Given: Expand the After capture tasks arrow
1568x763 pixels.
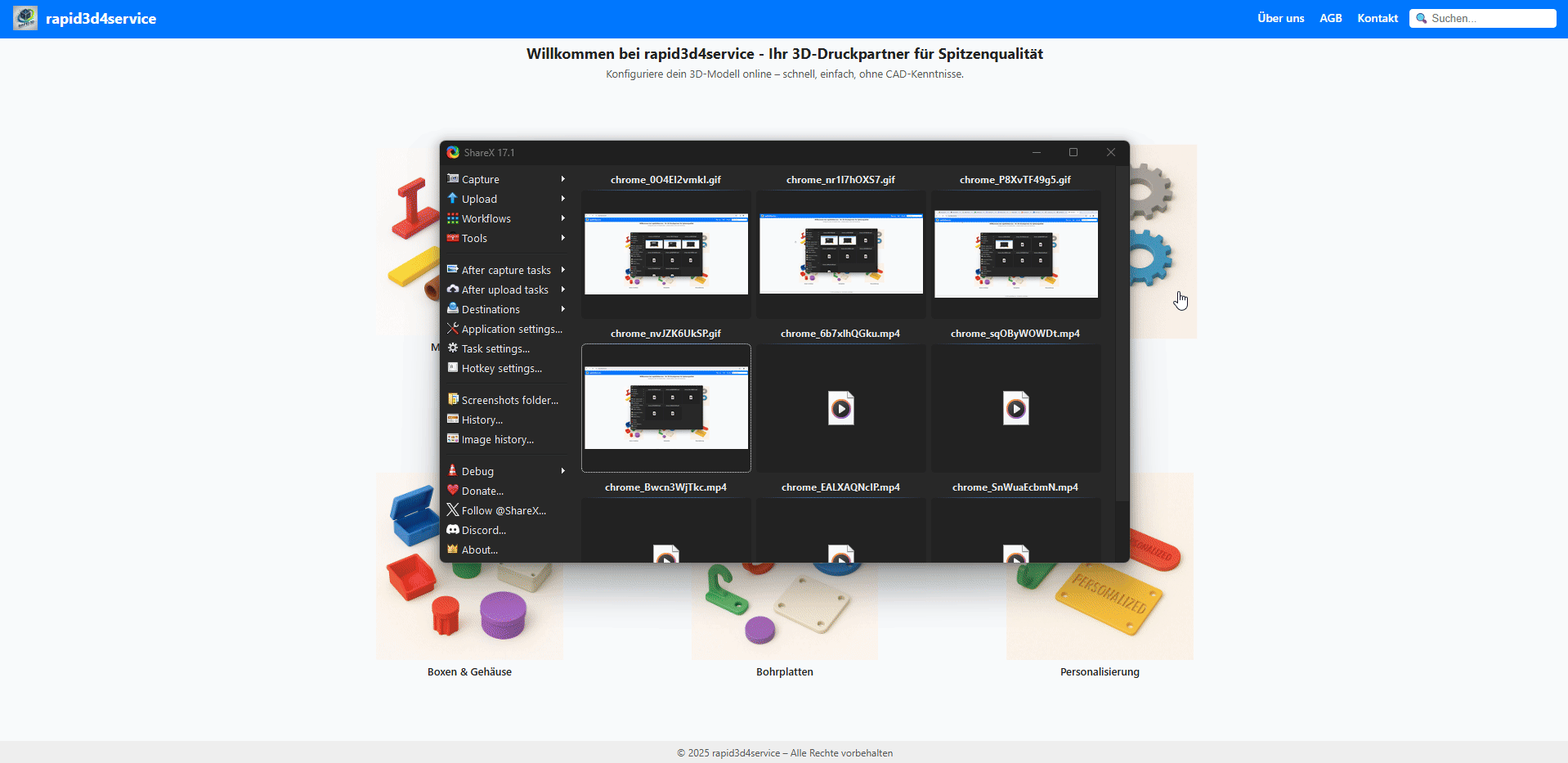Looking at the screenshot, I should (x=563, y=269).
